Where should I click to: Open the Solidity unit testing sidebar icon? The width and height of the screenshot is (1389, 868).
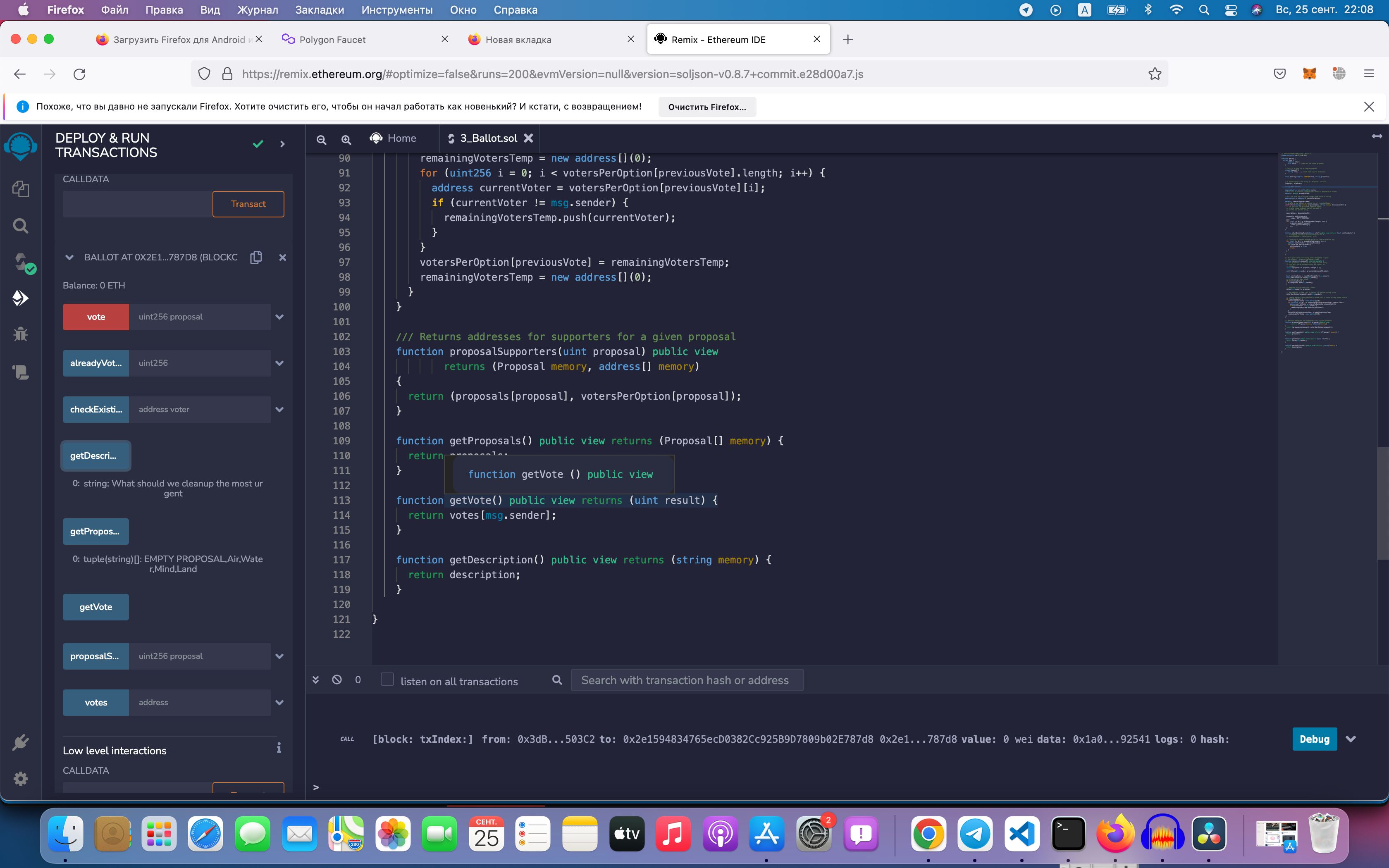pos(21,372)
